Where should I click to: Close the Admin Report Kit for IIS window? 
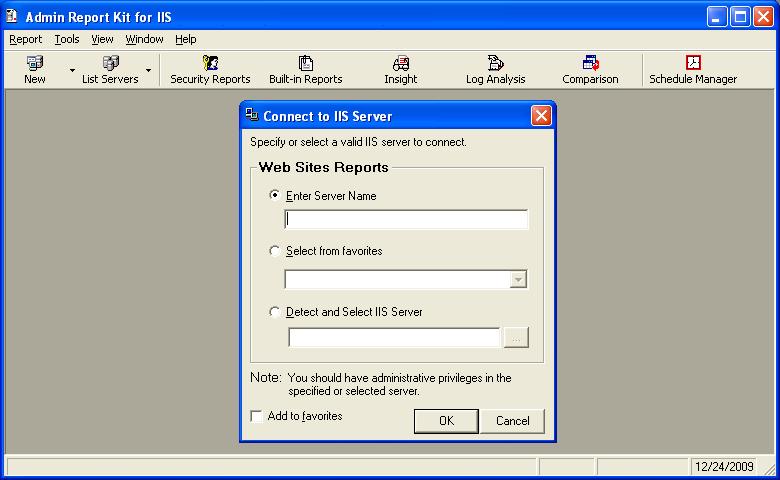764,17
